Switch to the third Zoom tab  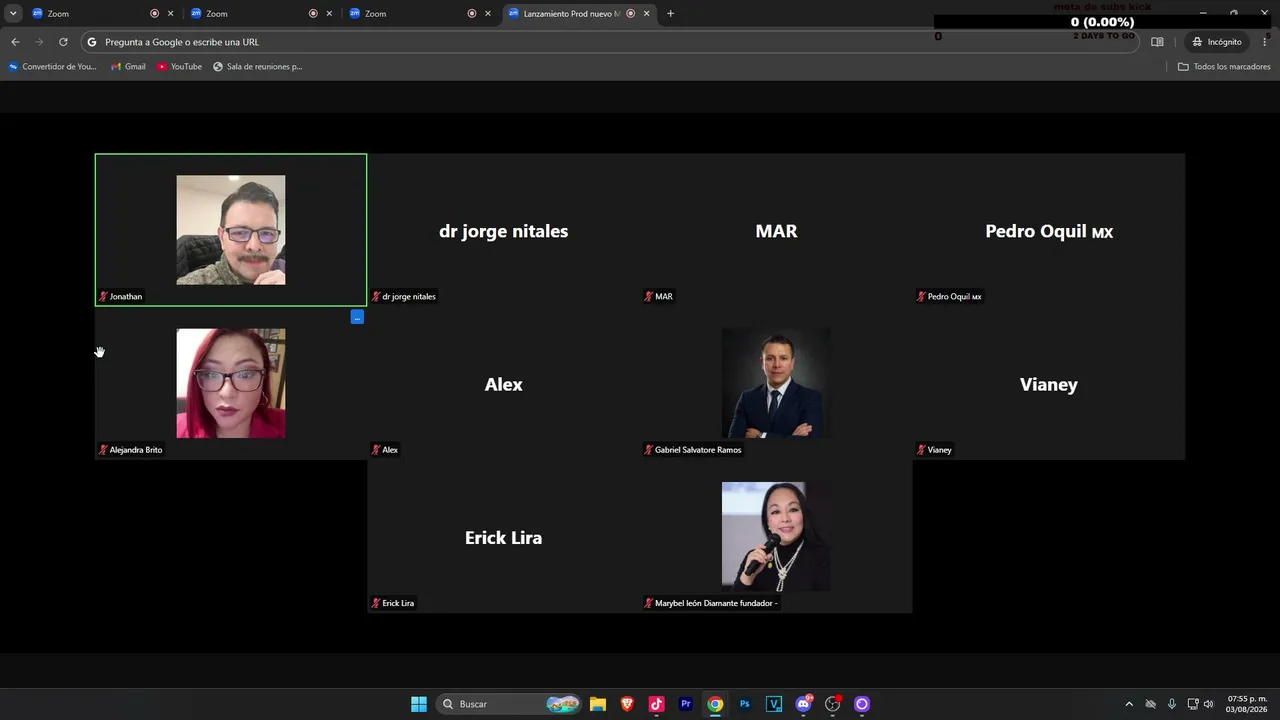coord(418,14)
